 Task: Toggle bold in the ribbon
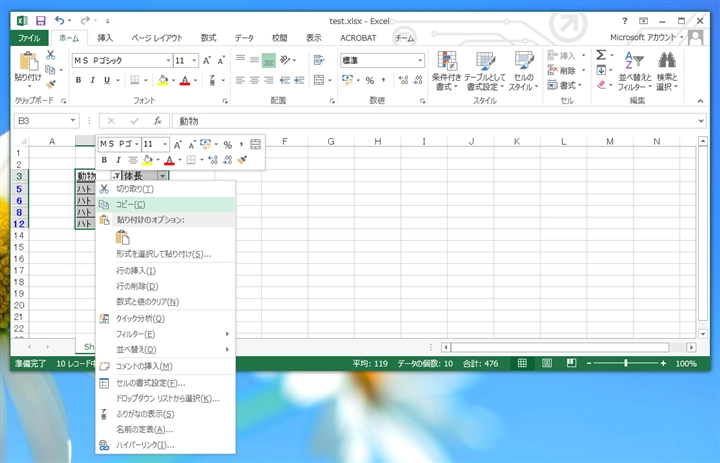79,80
